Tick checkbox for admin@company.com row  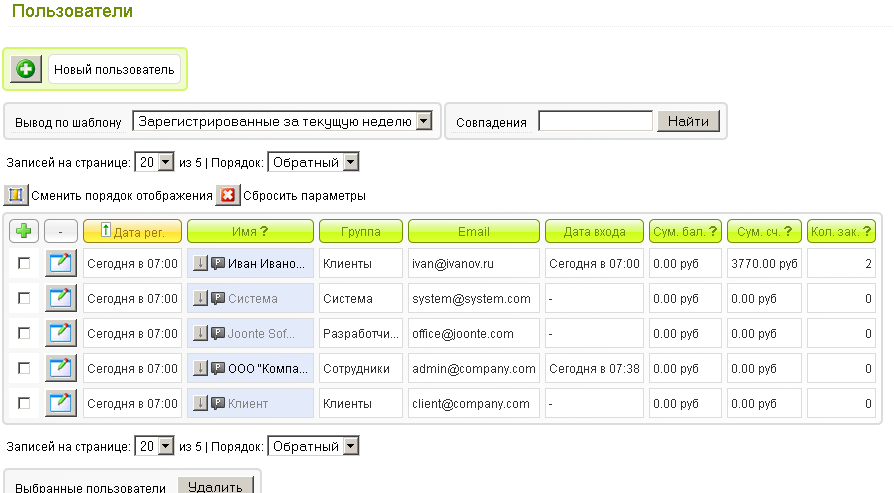click(x=24, y=368)
